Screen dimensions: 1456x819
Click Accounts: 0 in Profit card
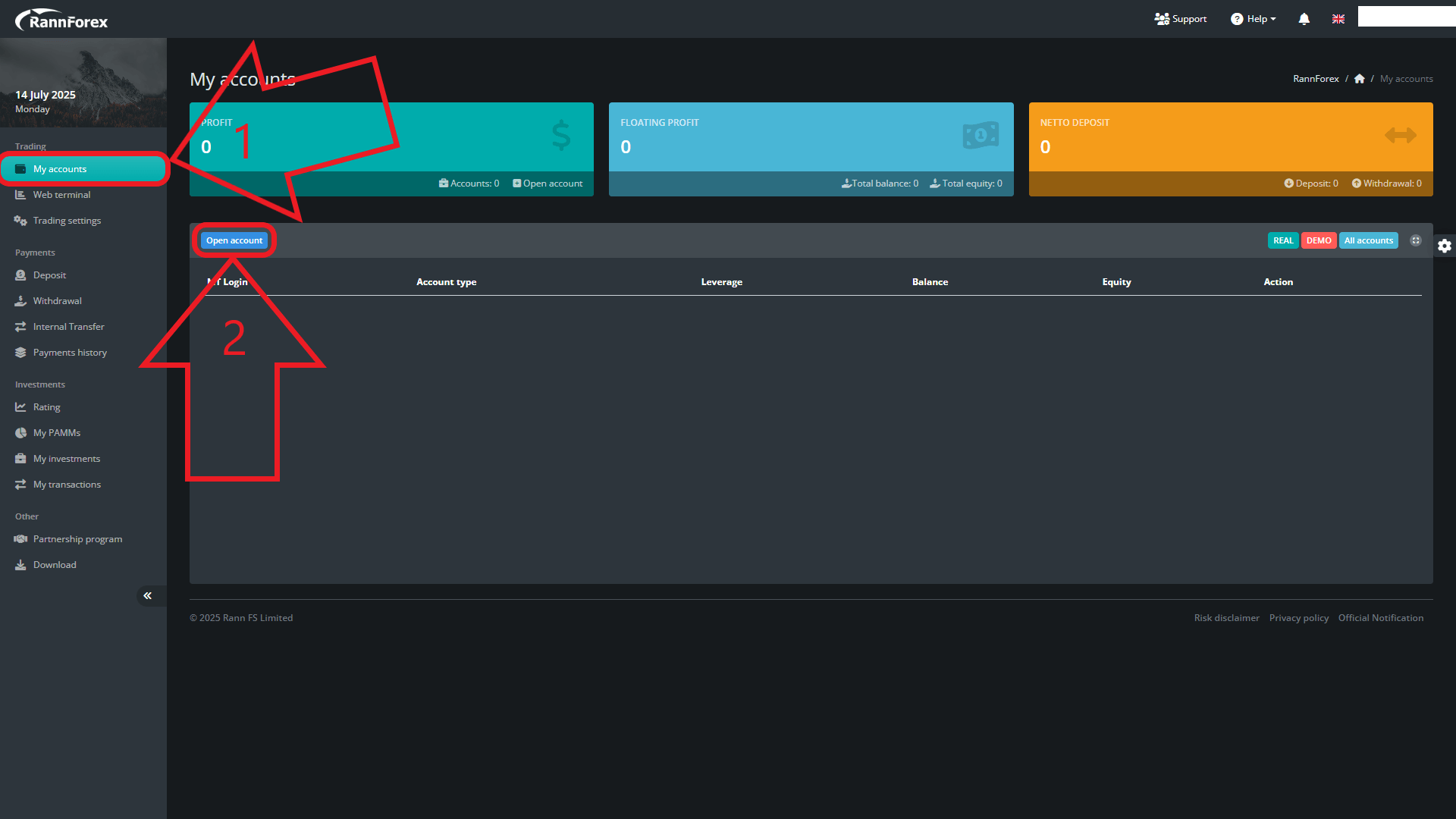[469, 184]
